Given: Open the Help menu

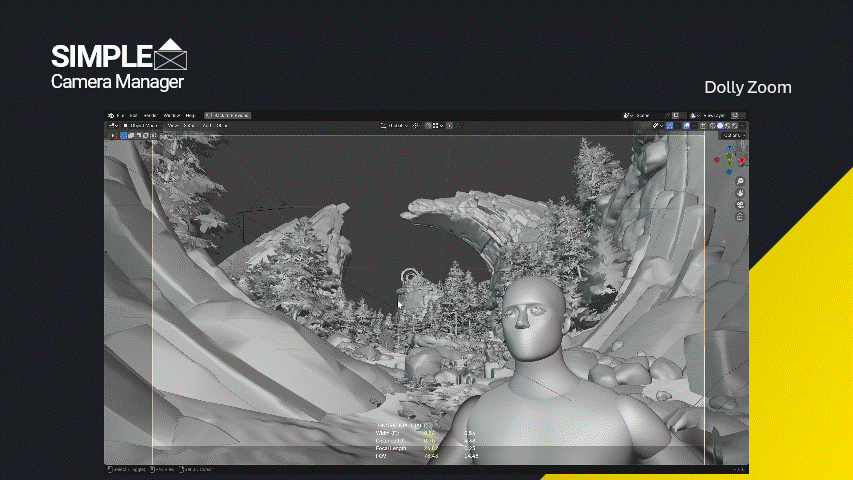Looking at the screenshot, I should tap(190, 115).
